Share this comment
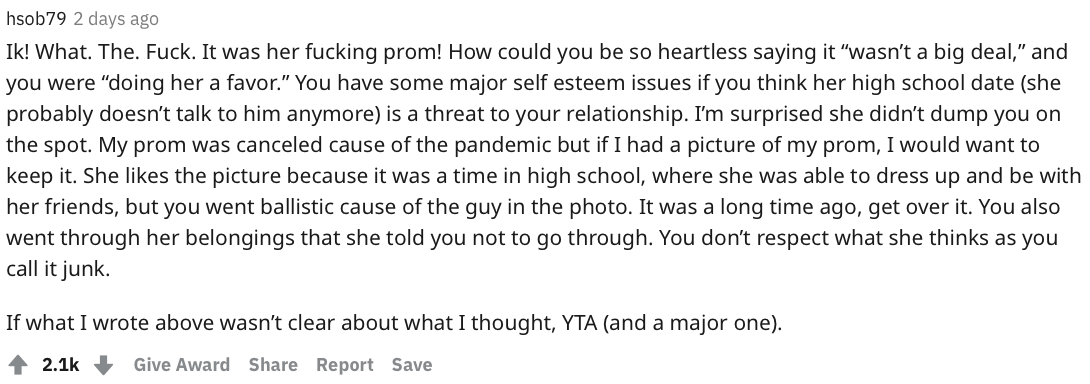This screenshot has height=384, width=1090. [x=272, y=365]
